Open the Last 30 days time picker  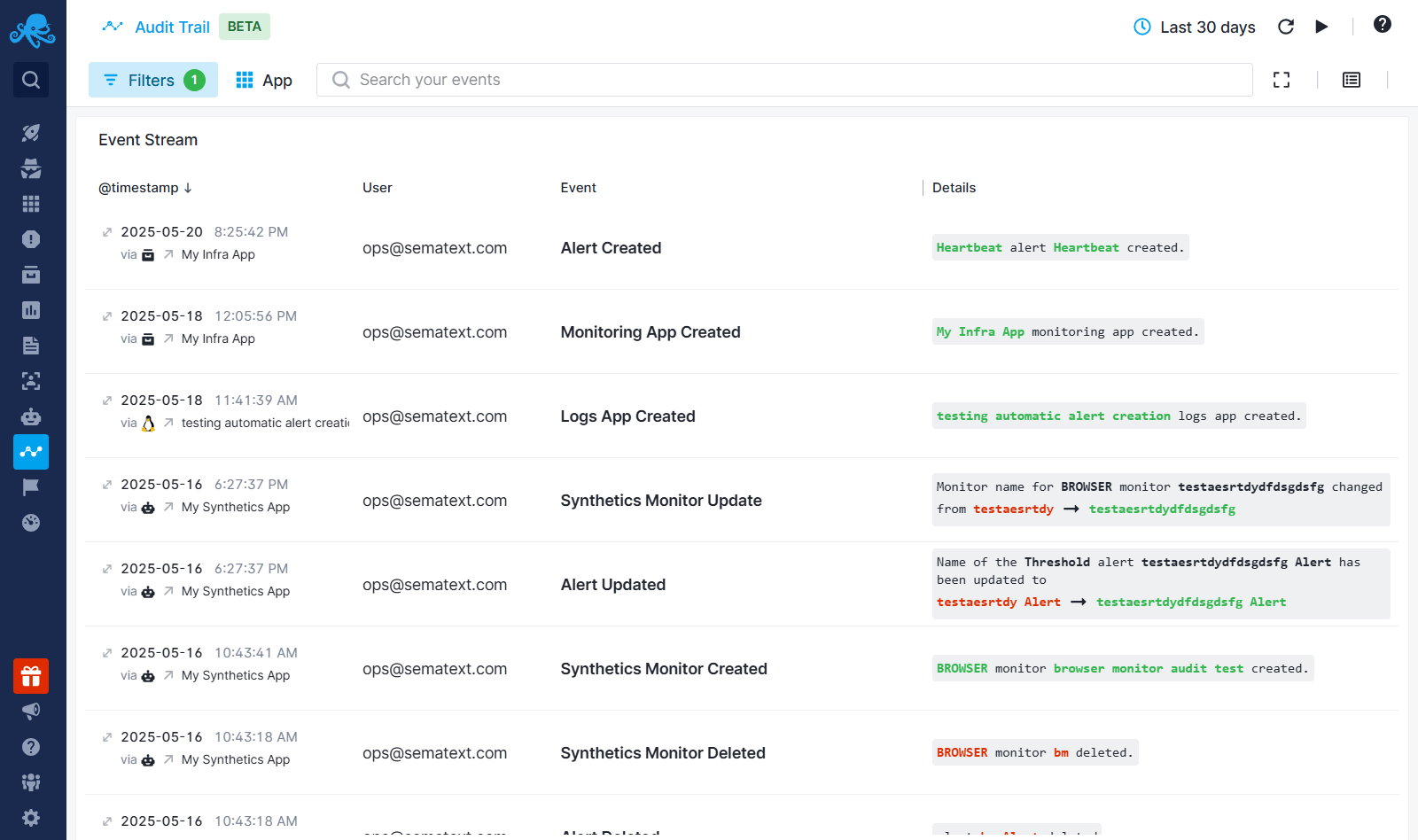tap(1195, 27)
